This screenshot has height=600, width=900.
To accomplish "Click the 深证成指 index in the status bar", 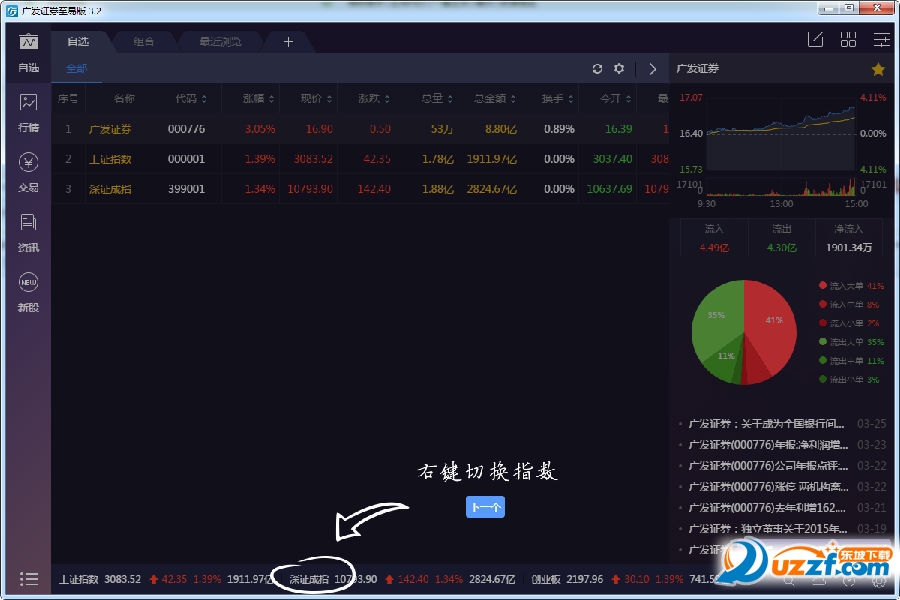I will [x=309, y=579].
